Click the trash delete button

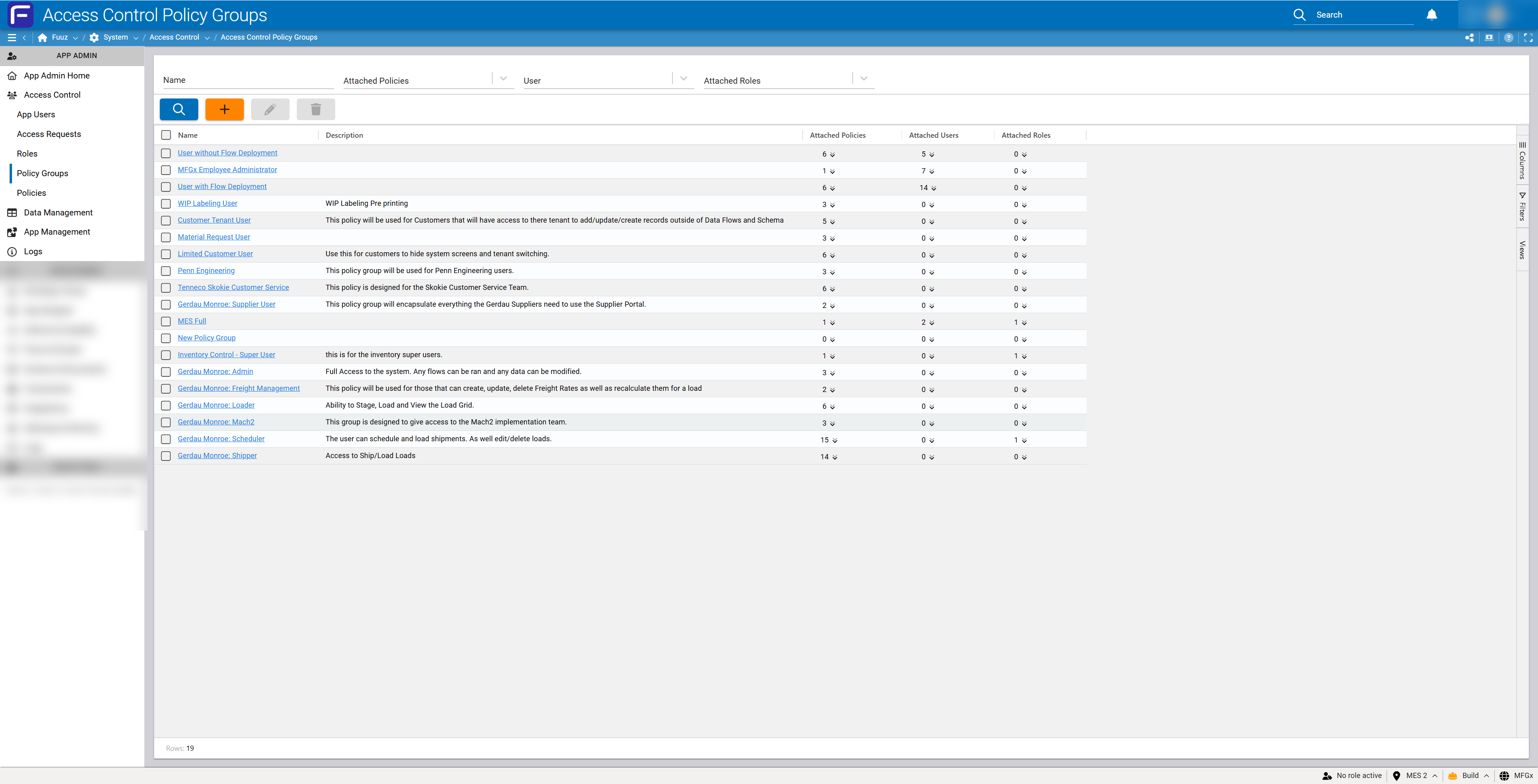click(x=316, y=109)
